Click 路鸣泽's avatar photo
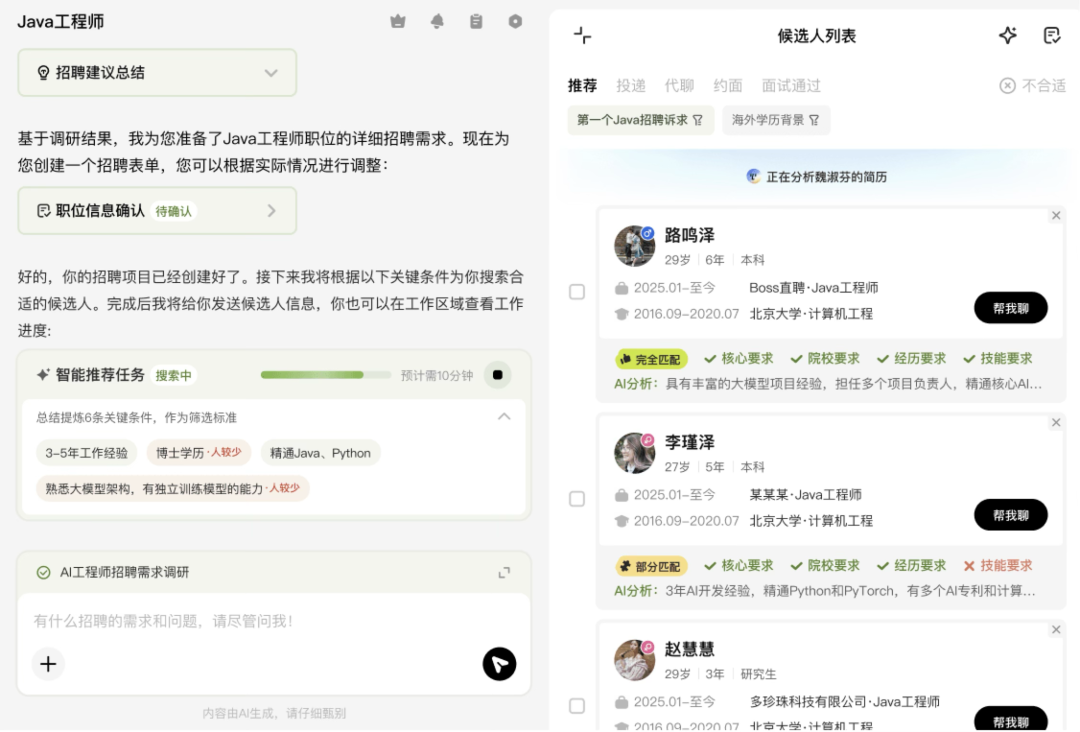 click(634, 246)
